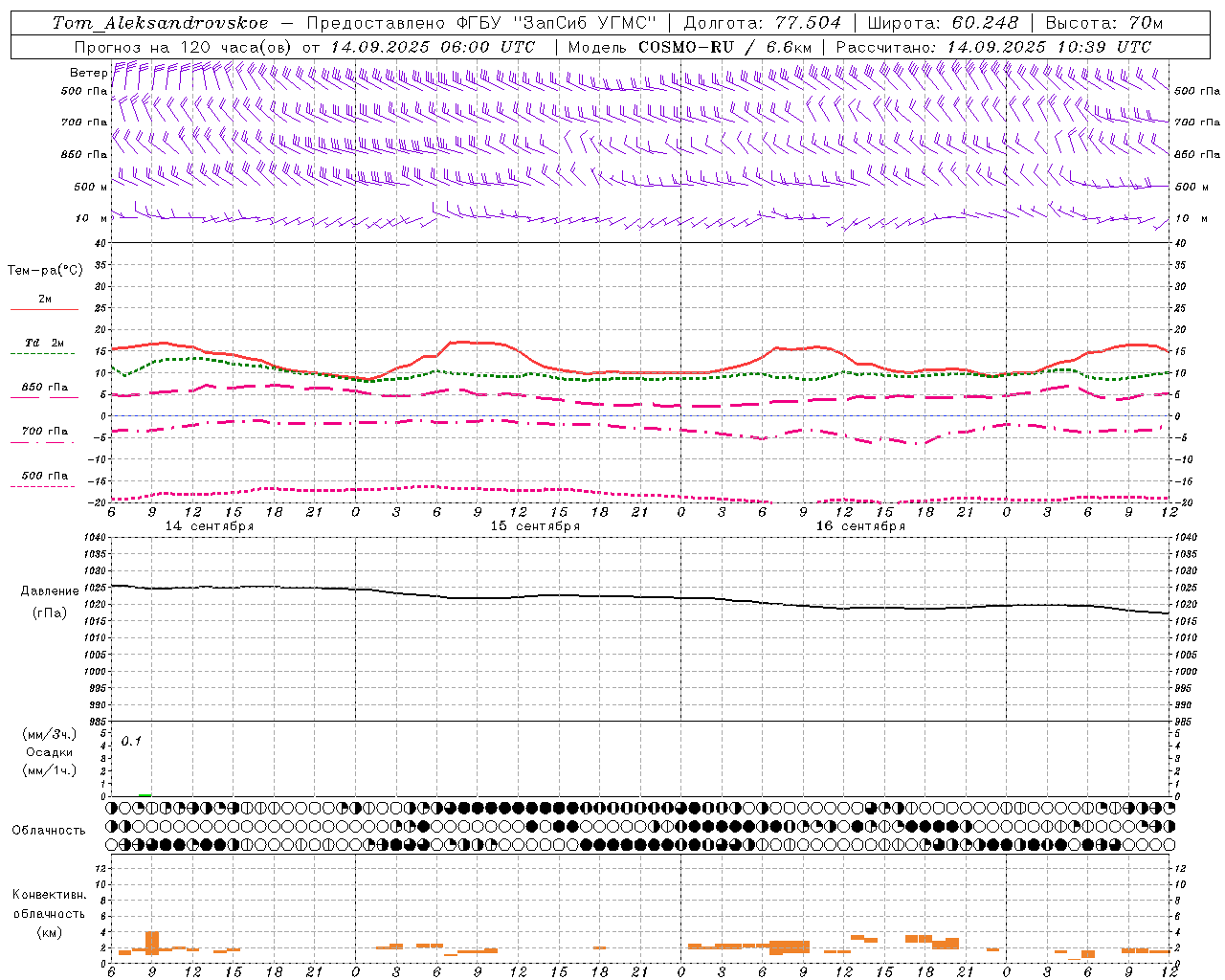Click the Осадки precipitation label

pyautogui.click(x=50, y=752)
